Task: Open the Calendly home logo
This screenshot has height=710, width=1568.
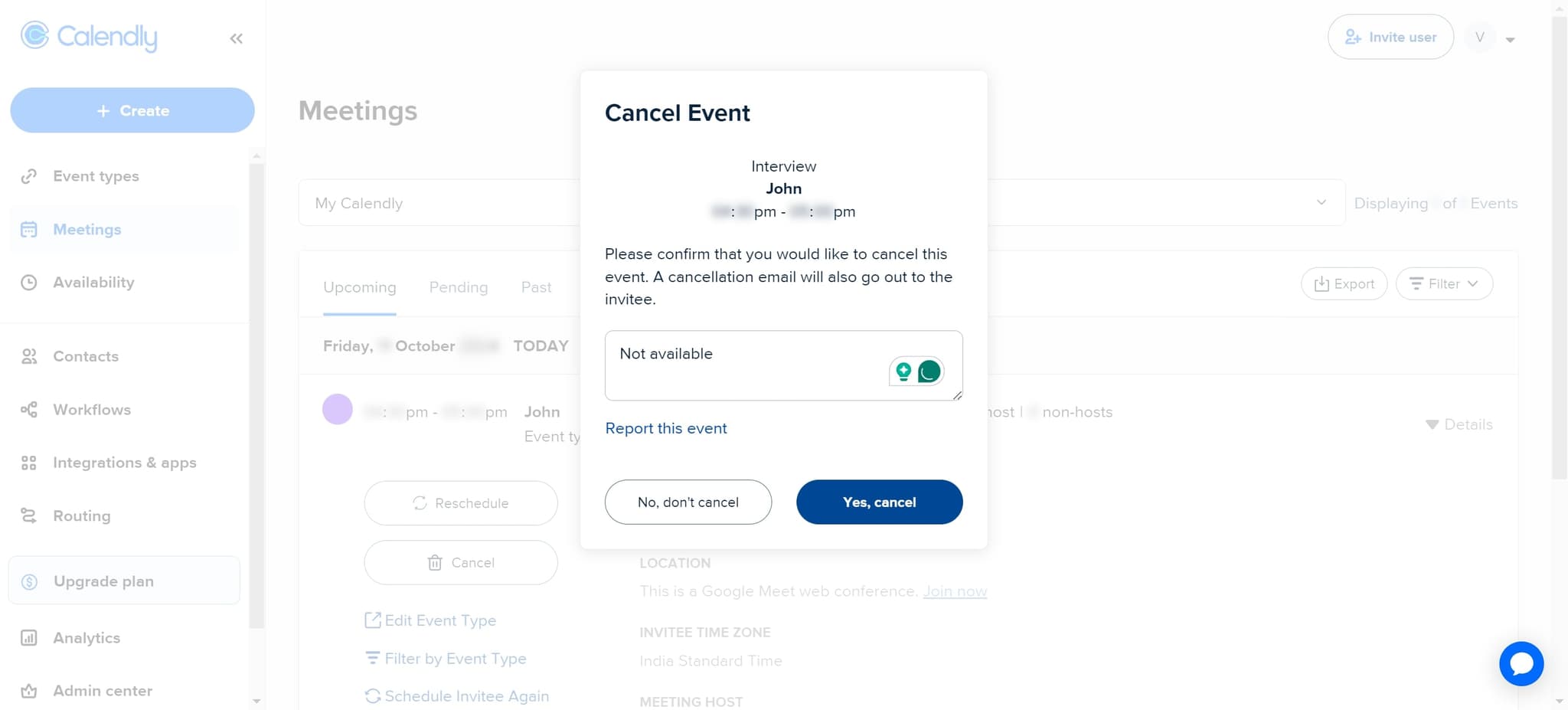Action: tap(88, 37)
